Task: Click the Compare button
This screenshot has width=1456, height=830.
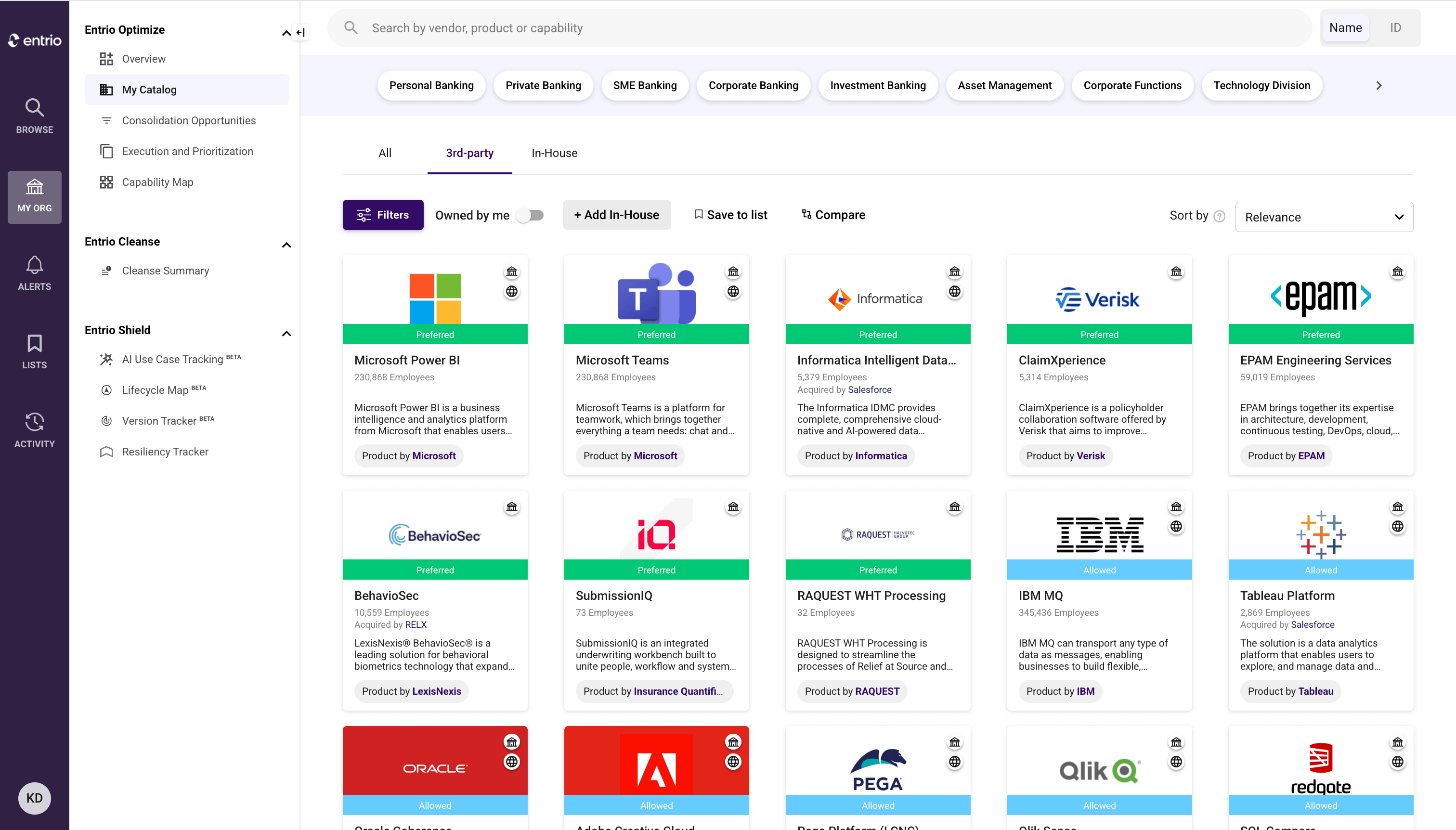Action: click(833, 215)
